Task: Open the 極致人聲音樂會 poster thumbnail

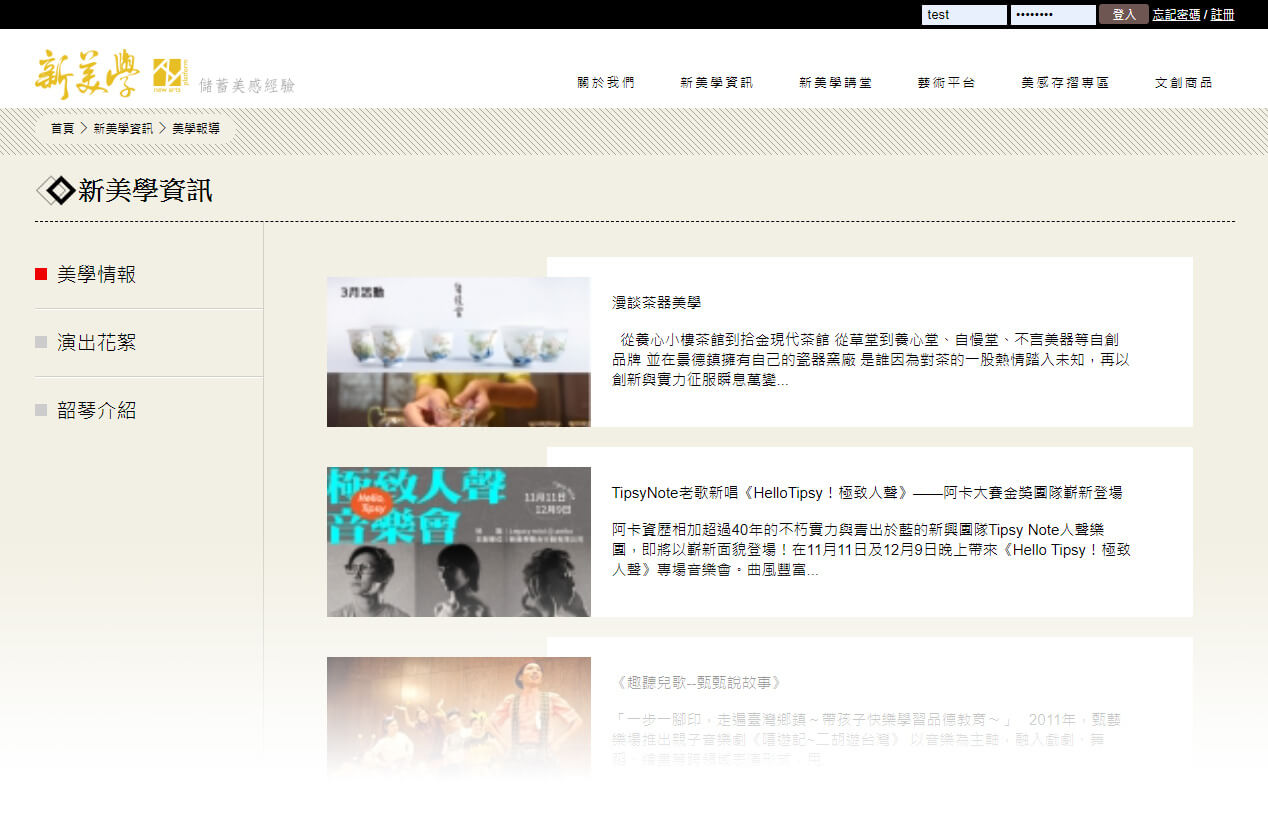Action: pos(458,542)
